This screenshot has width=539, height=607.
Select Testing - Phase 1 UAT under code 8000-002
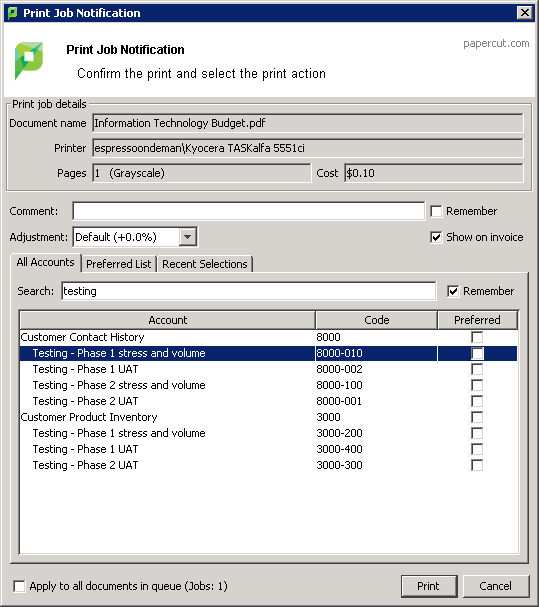[268, 369]
